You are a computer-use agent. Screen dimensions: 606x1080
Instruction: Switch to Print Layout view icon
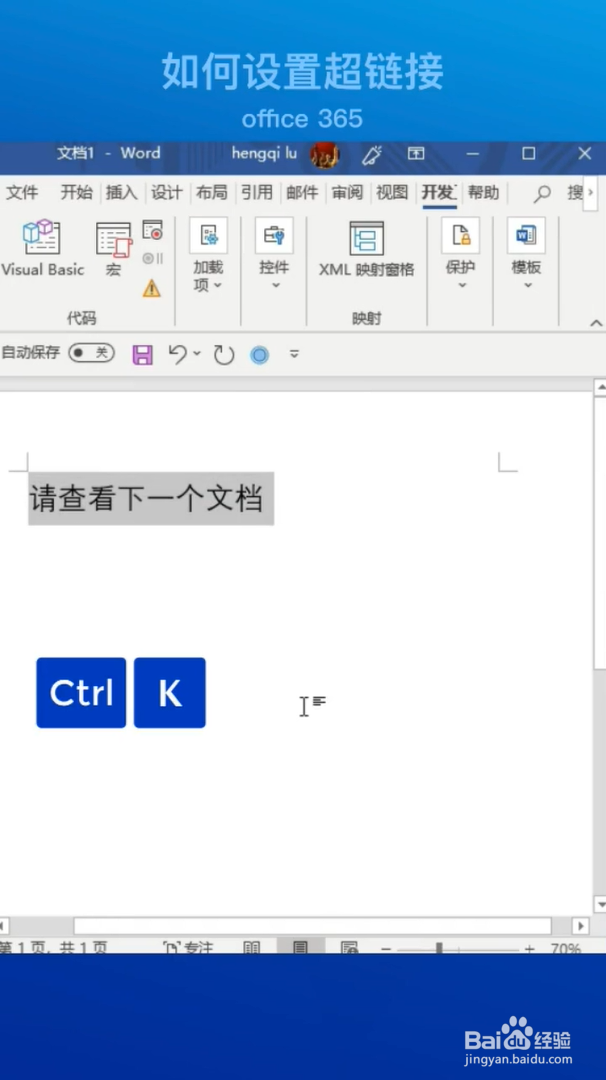pyautogui.click(x=300, y=948)
